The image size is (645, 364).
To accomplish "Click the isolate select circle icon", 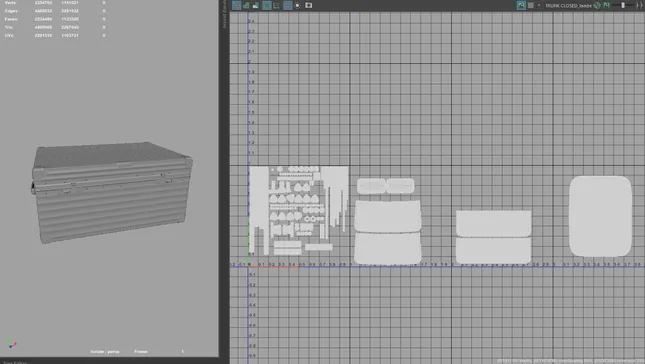I will (297, 5).
